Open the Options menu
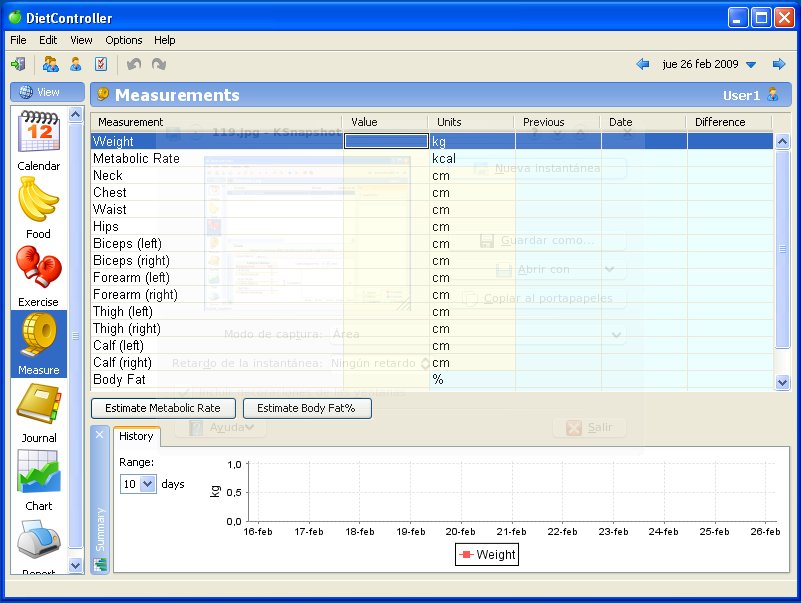The width and height of the screenshot is (801, 603). [124, 40]
